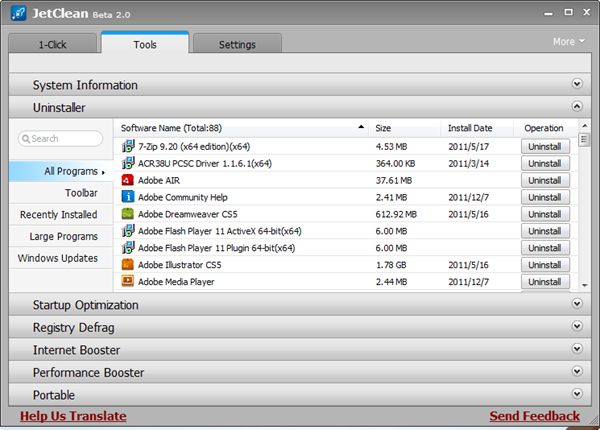Click the list scrollbar thumb

[584, 139]
